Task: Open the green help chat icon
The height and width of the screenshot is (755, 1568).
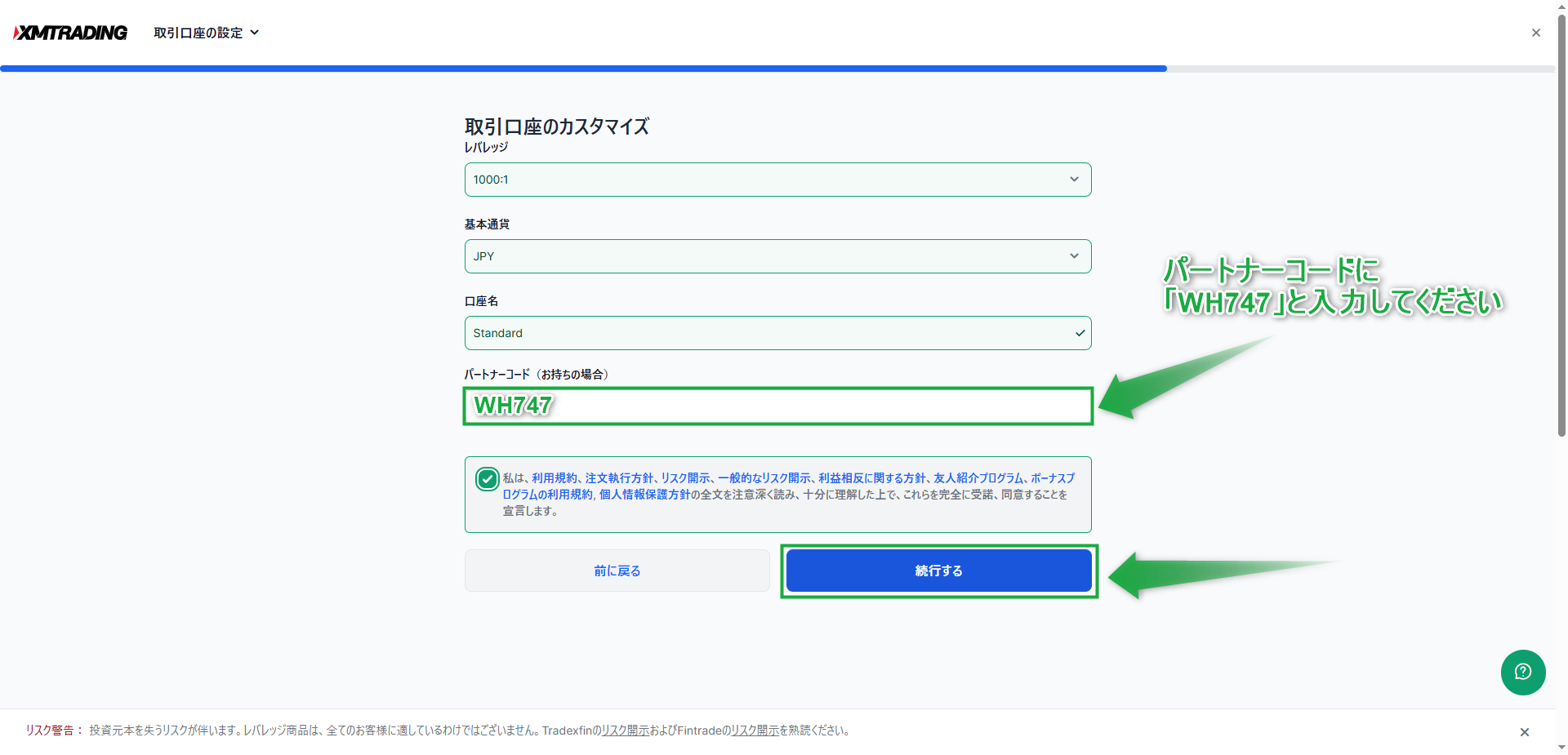Action: (1522, 672)
